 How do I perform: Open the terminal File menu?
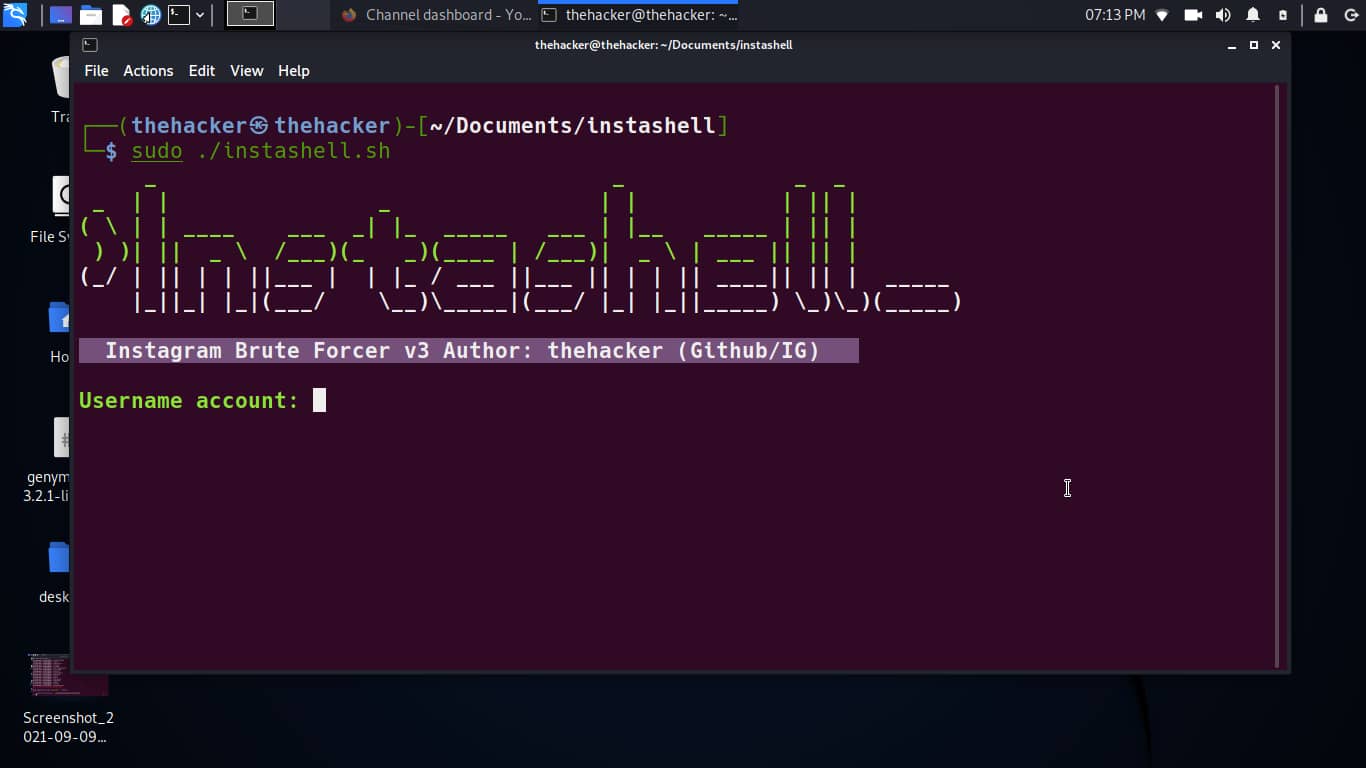96,71
